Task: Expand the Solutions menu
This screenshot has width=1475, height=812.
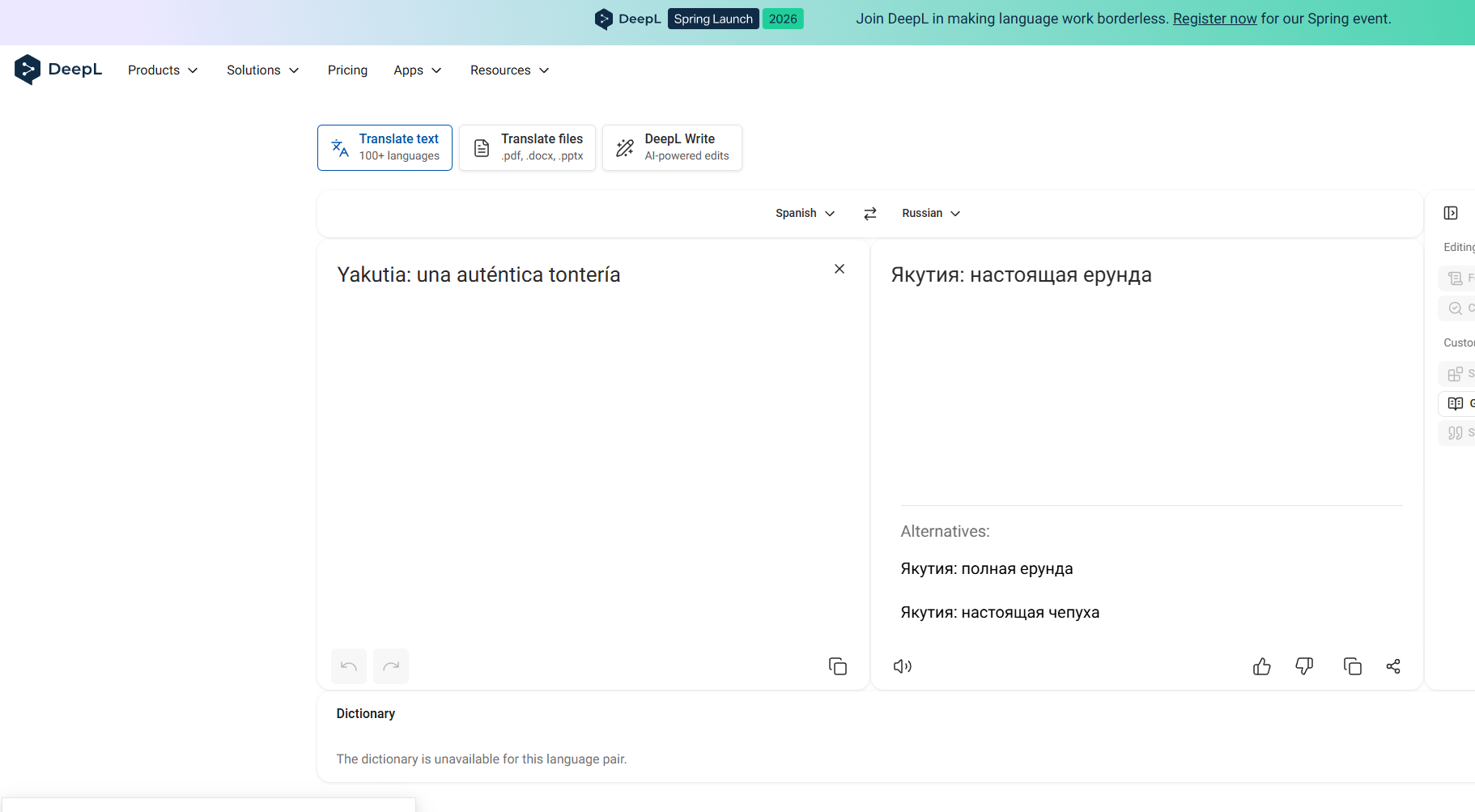Action: 263,70
